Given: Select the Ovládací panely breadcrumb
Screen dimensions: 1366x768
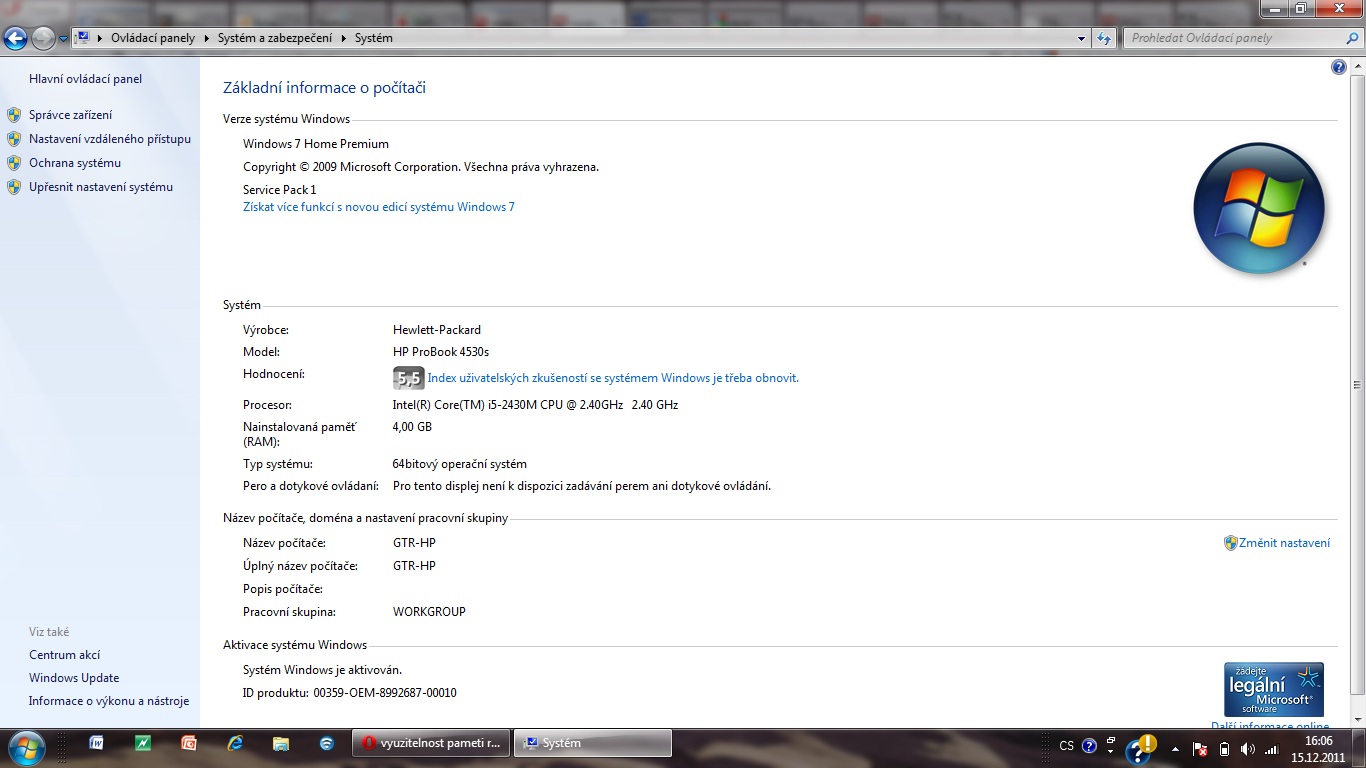Looking at the screenshot, I should pyautogui.click(x=153, y=38).
